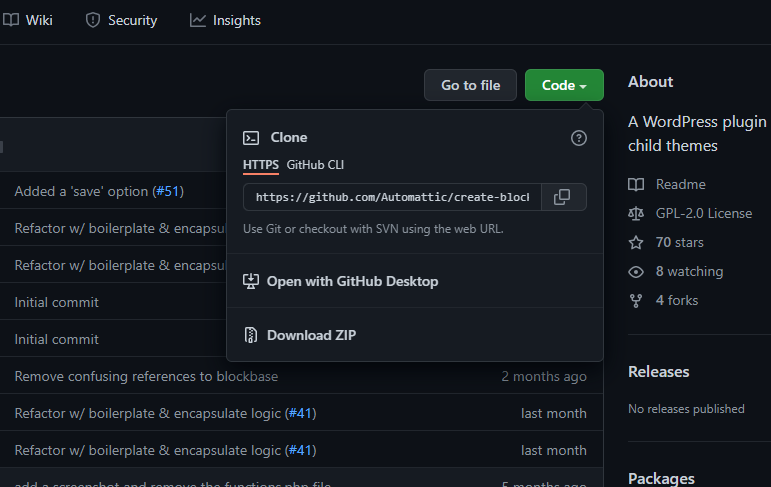
Task: Click 'No releases published' text
Action: click(686, 409)
